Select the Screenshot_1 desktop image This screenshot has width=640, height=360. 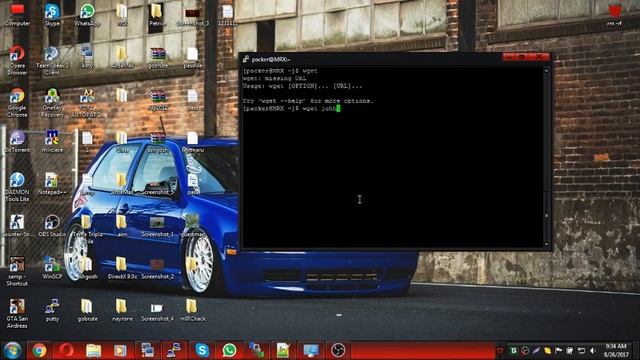pyautogui.click(x=157, y=226)
